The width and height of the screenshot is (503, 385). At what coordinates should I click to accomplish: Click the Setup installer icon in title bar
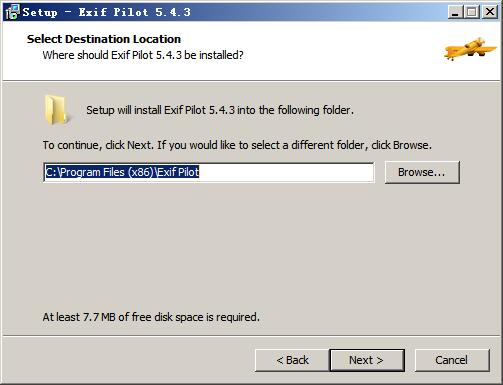tap(13, 12)
